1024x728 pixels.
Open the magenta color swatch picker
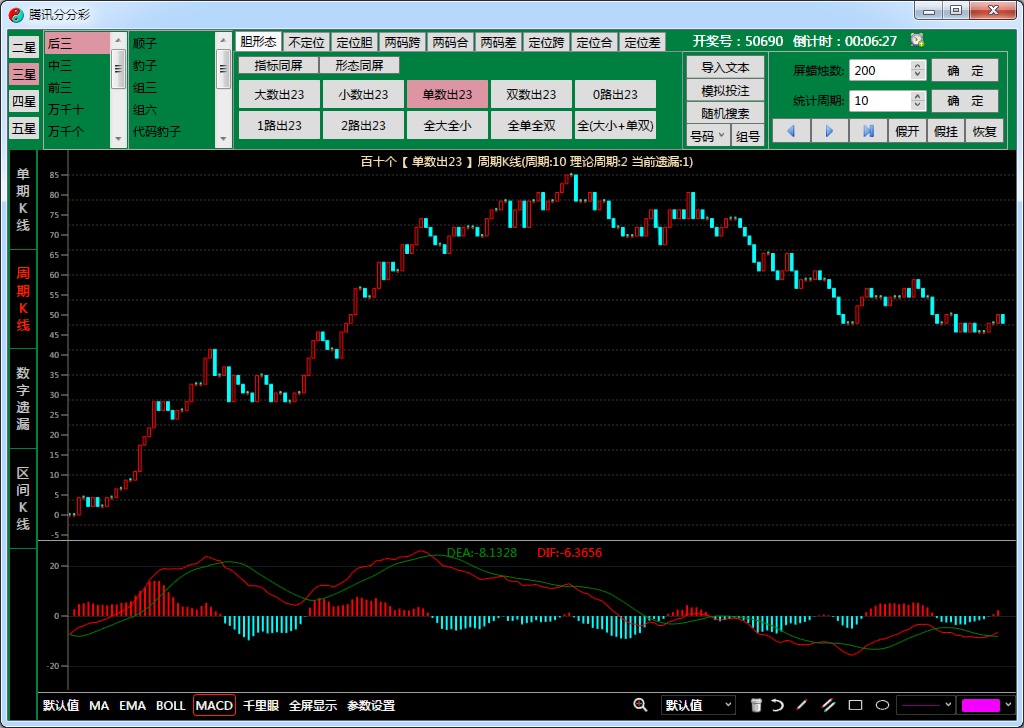point(986,705)
